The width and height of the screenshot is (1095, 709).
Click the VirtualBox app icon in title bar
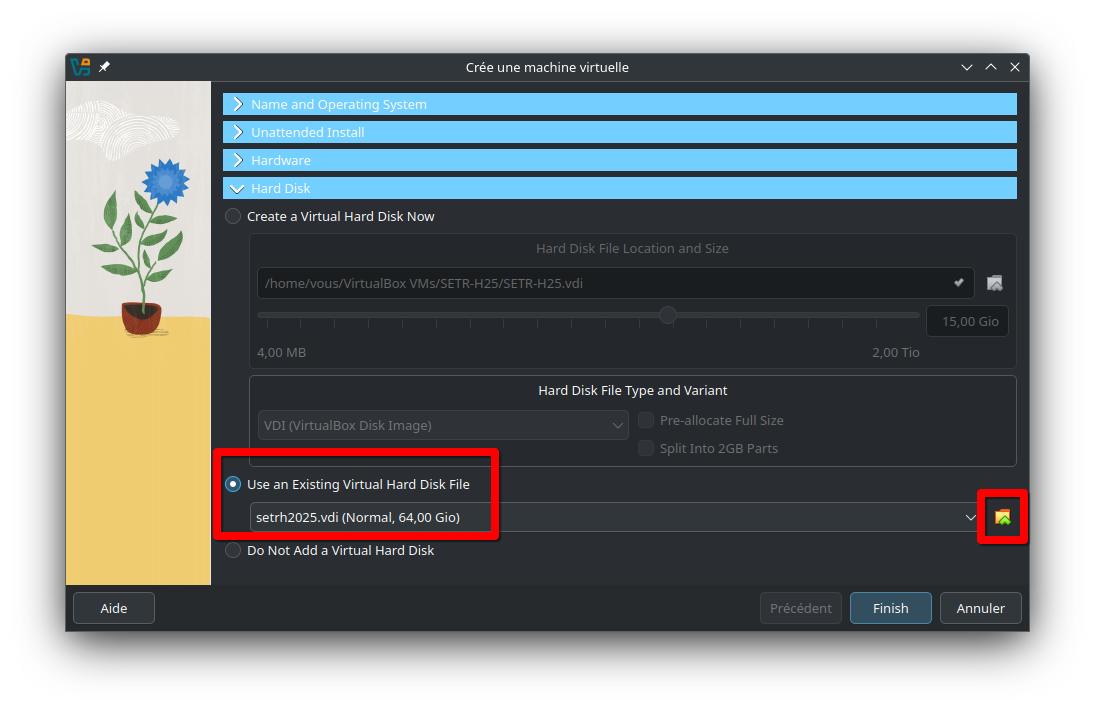click(x=80, y=67)
